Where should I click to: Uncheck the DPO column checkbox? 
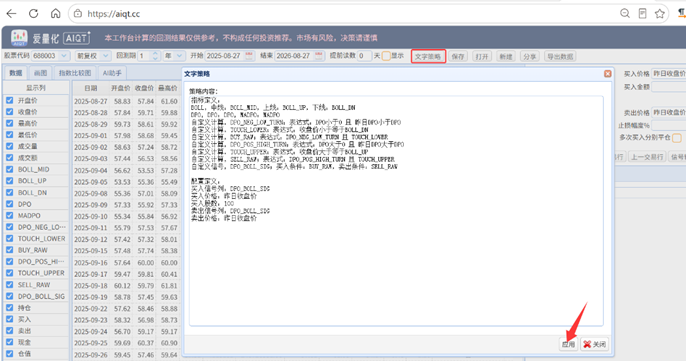coord(10,204)
